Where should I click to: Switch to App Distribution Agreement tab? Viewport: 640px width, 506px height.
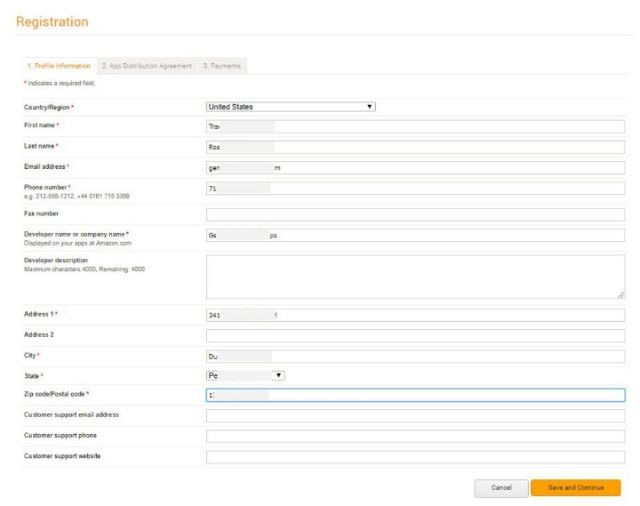tap(146, 66)
